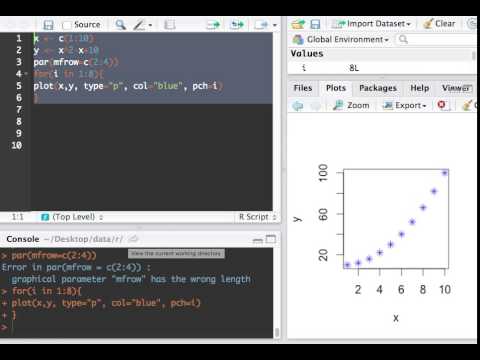Viewport: 480px width, 360px height.
Task: Click the Console pane title
Action: point(23,239)
